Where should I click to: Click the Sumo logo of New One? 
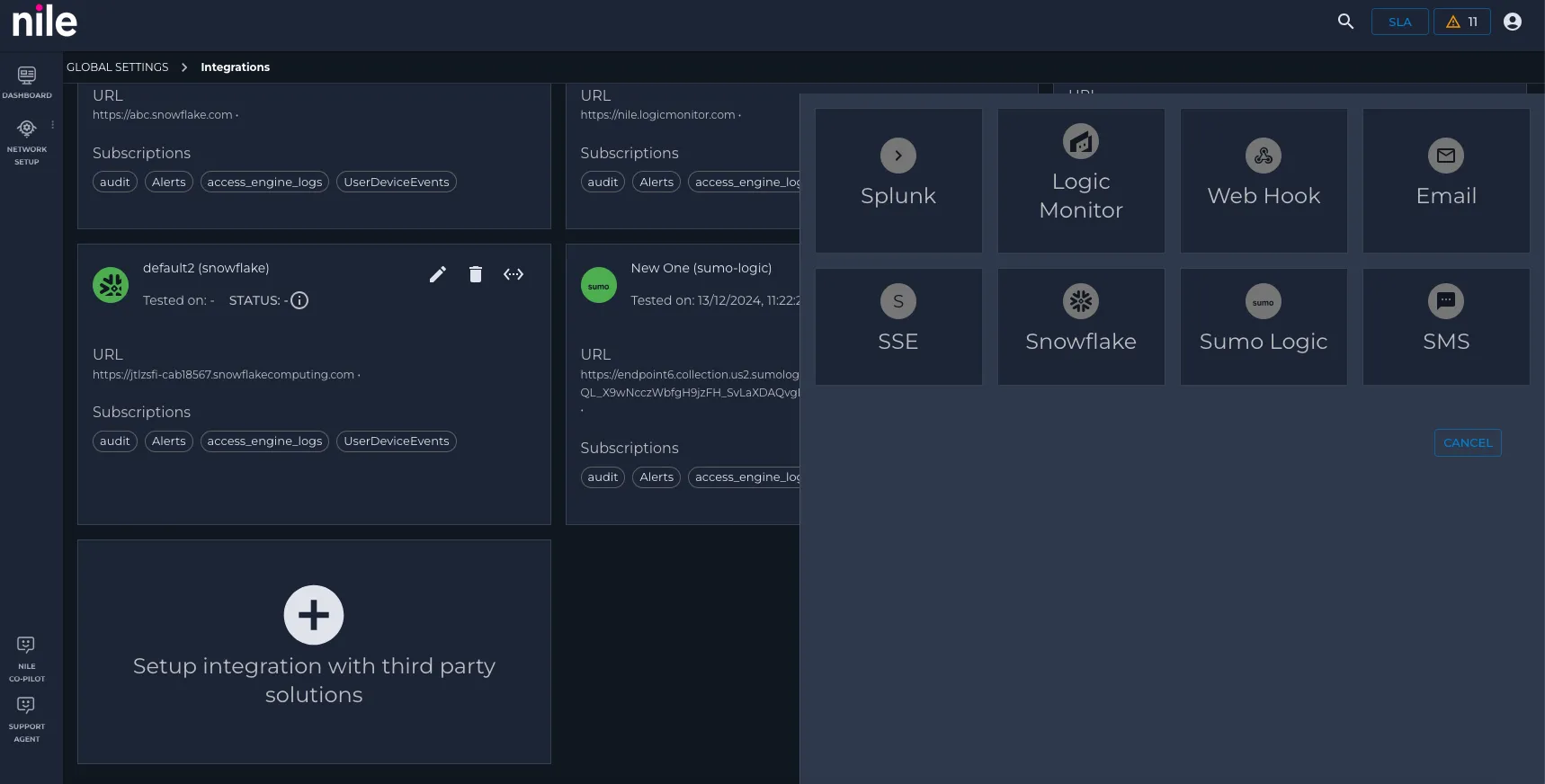pos(598,285)
